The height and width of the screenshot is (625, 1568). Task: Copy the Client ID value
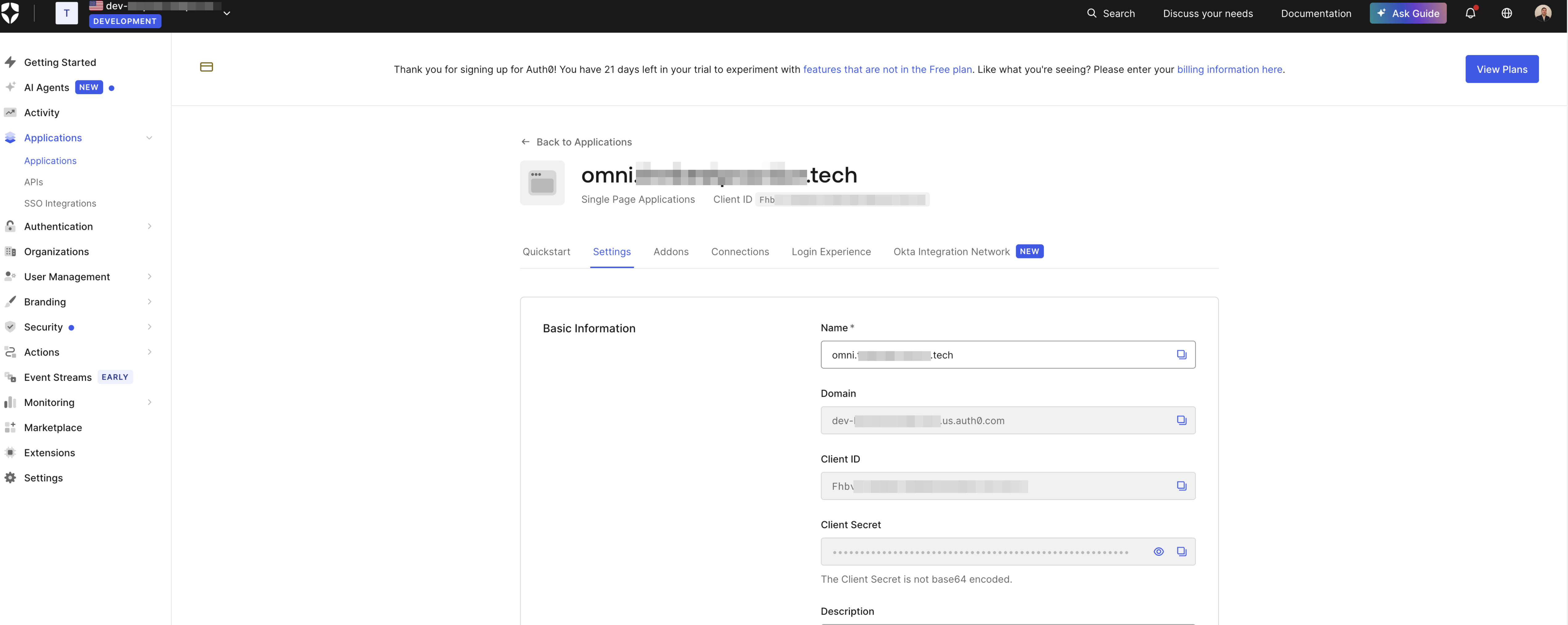[1181, 486]
